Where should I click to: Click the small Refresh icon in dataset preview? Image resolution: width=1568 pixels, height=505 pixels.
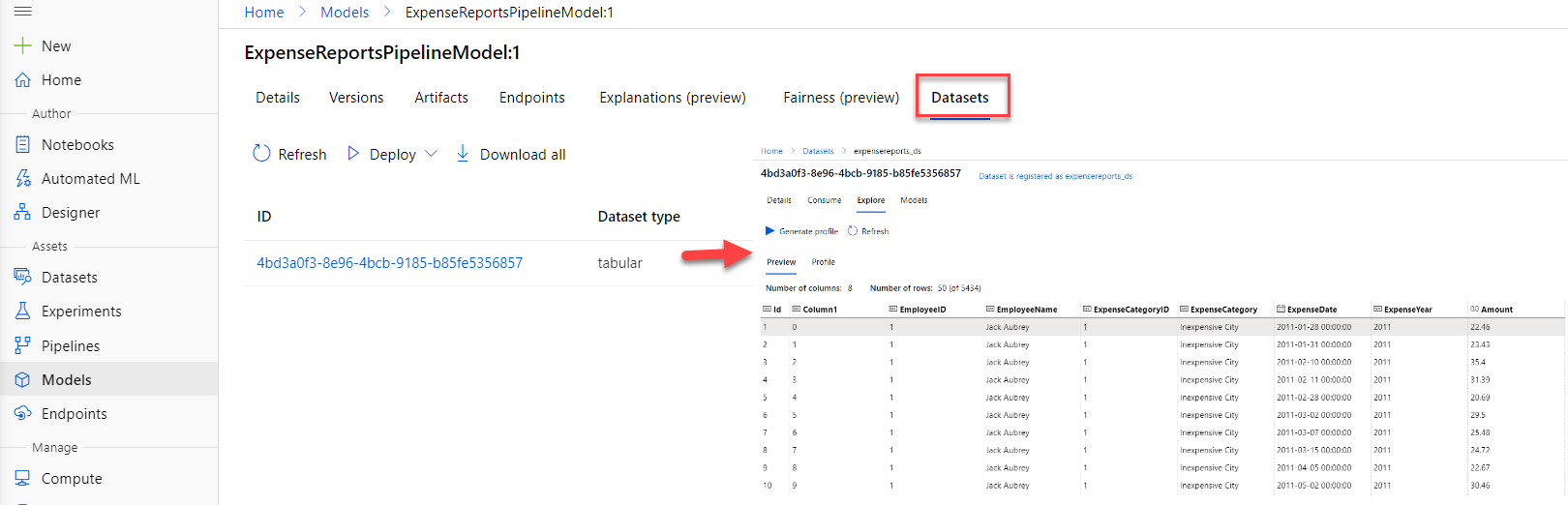(x=853, y=230)
